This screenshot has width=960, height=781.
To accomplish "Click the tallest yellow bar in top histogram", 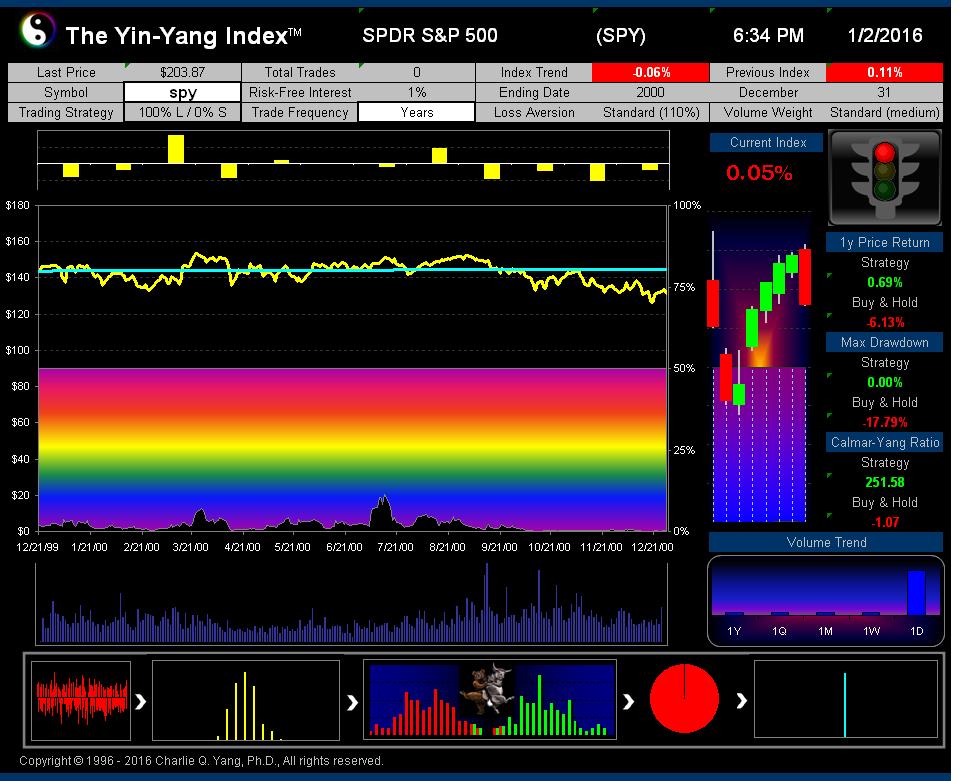I will click(x=176, y=149).
